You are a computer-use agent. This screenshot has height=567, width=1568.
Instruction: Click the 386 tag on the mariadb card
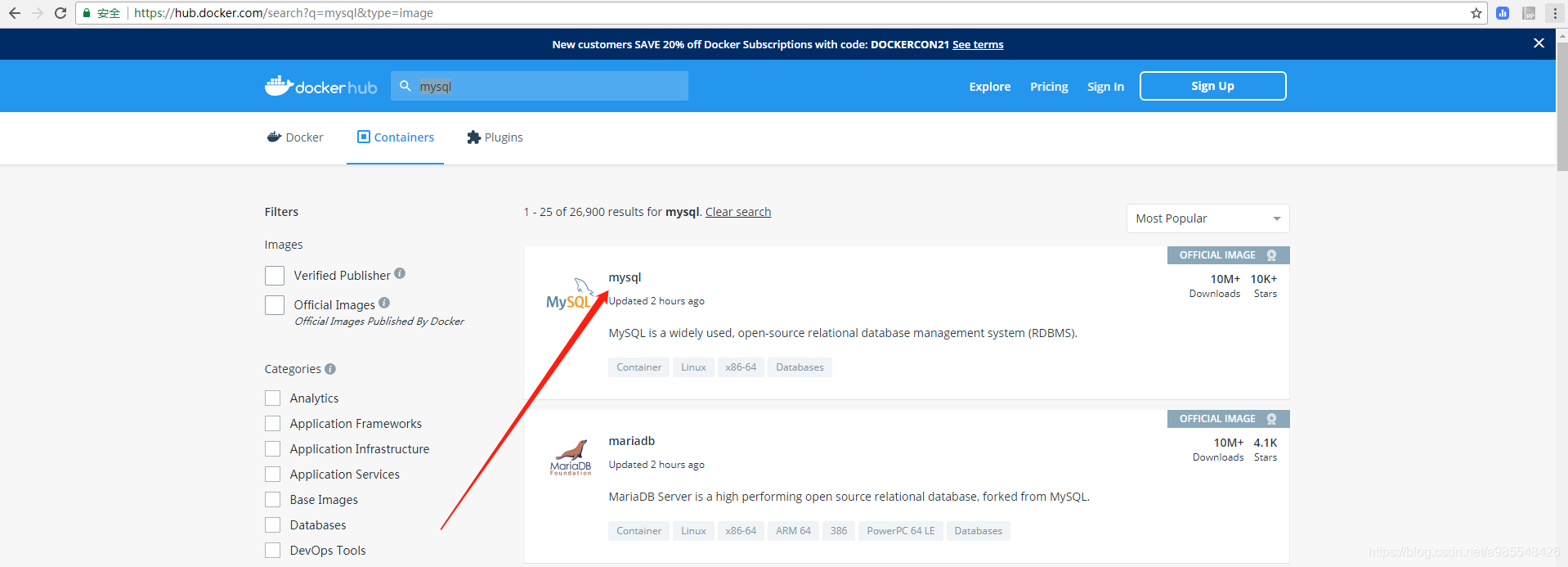coord(839,531)
